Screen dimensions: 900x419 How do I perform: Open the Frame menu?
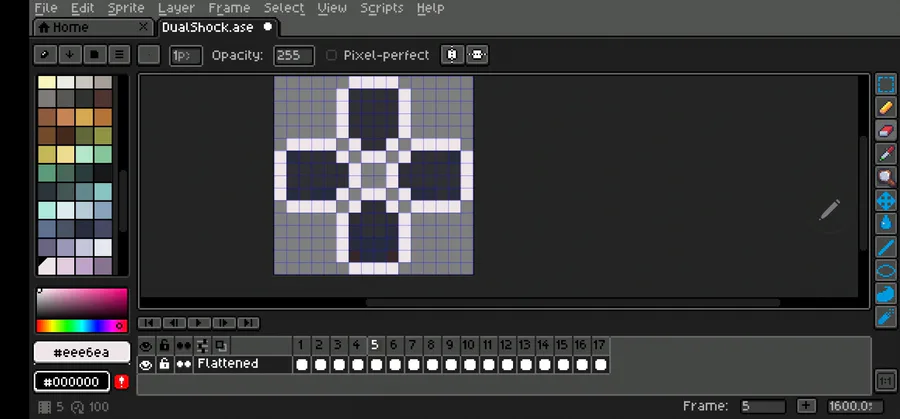click(229, 8)
